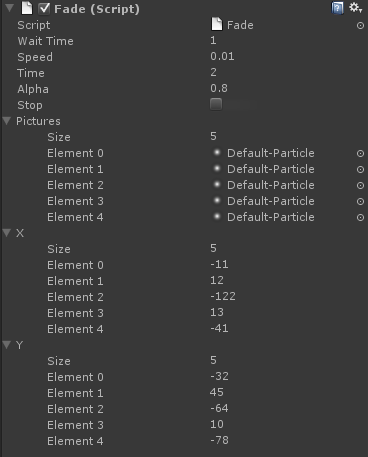
Task: Collapse the Pictures array foldout
Action: [7, 121]
